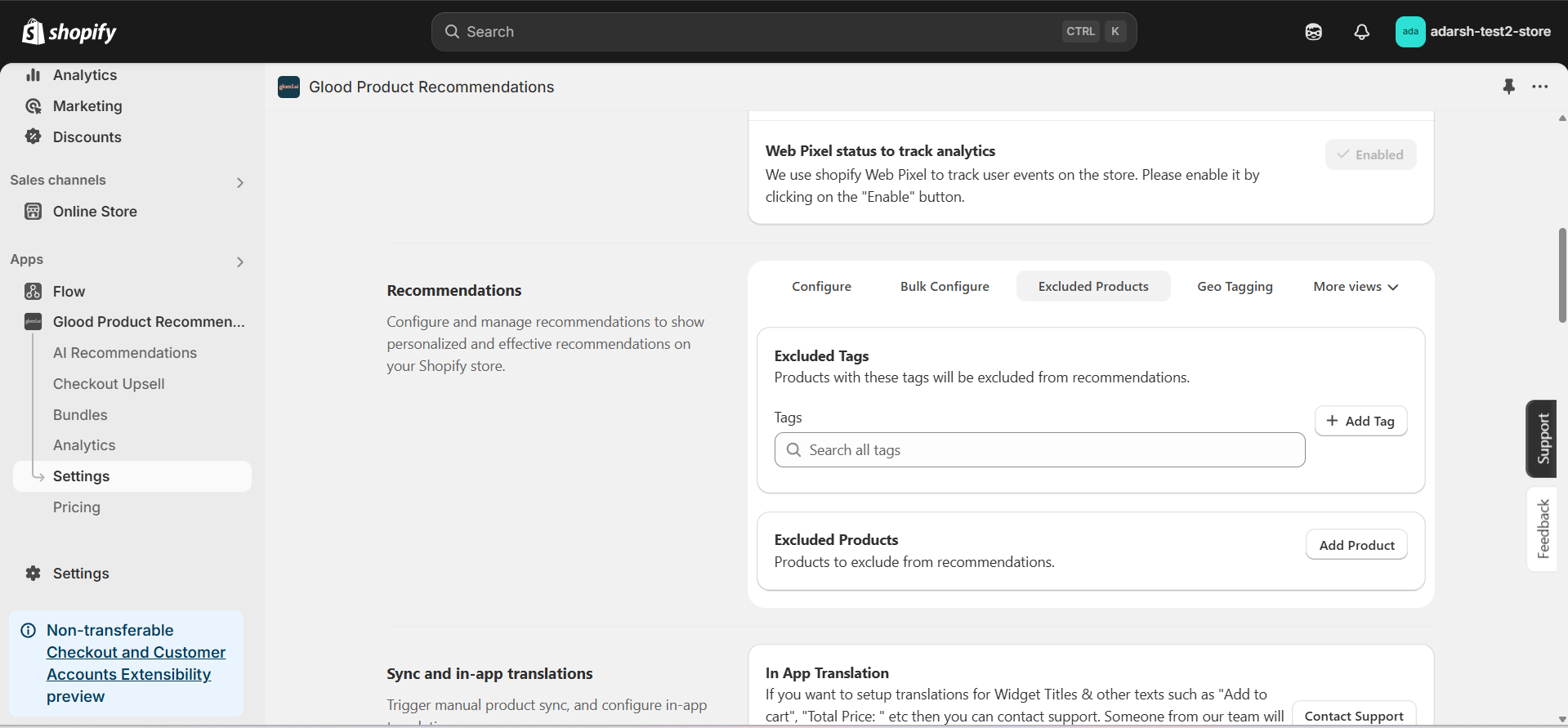The height and width of the screenshot is (728, 1568).
Task: Click the Add Tag button
Action: (1360, 421)
